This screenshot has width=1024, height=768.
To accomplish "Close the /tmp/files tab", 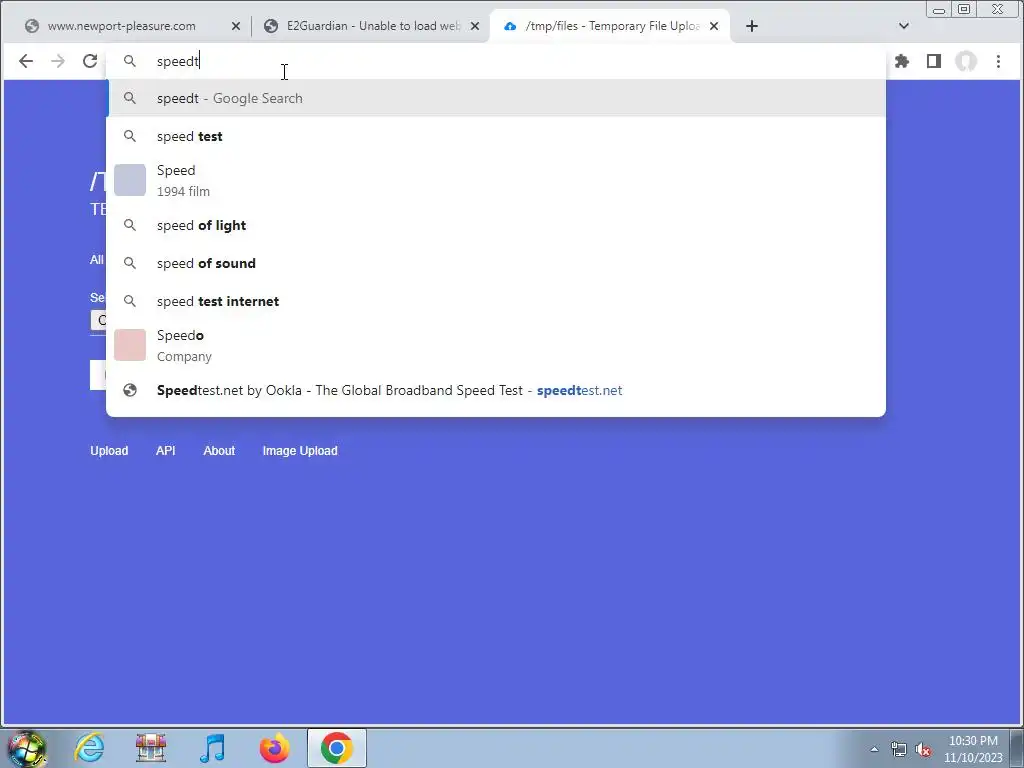I will tap(714, 26).
